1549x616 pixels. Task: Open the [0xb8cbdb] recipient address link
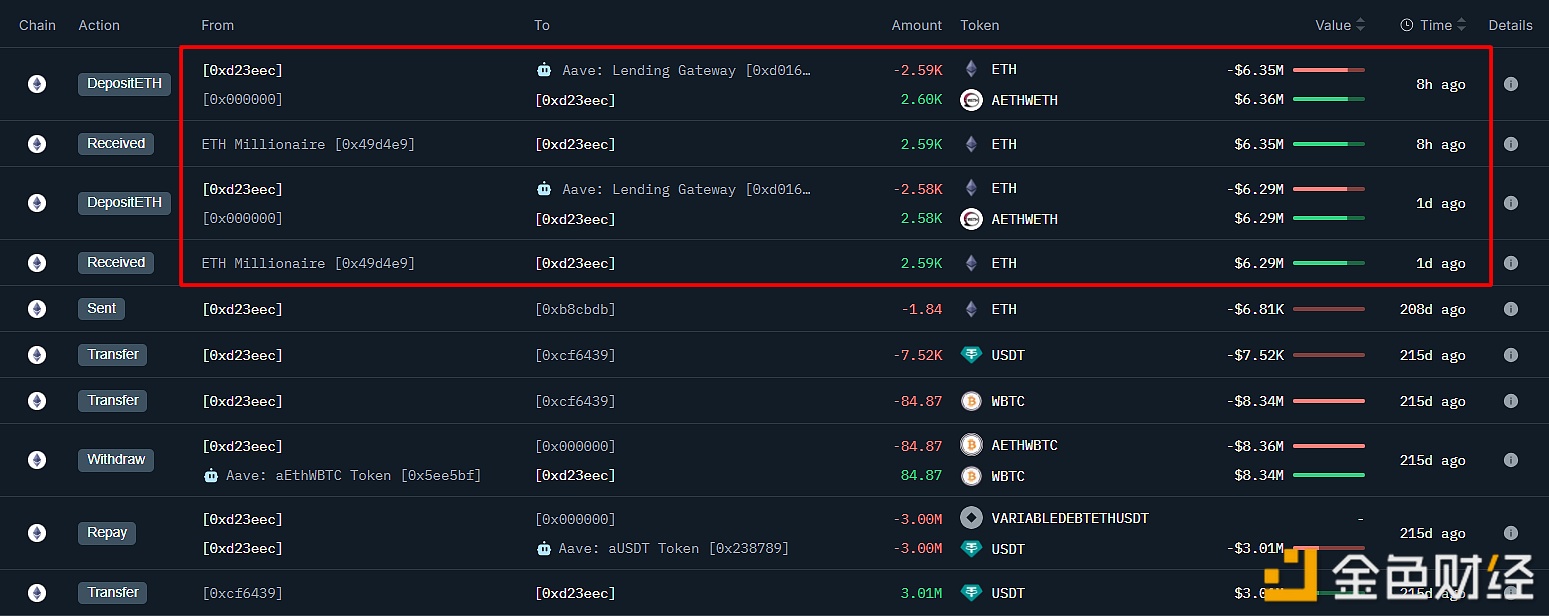[x=575, y=309]
